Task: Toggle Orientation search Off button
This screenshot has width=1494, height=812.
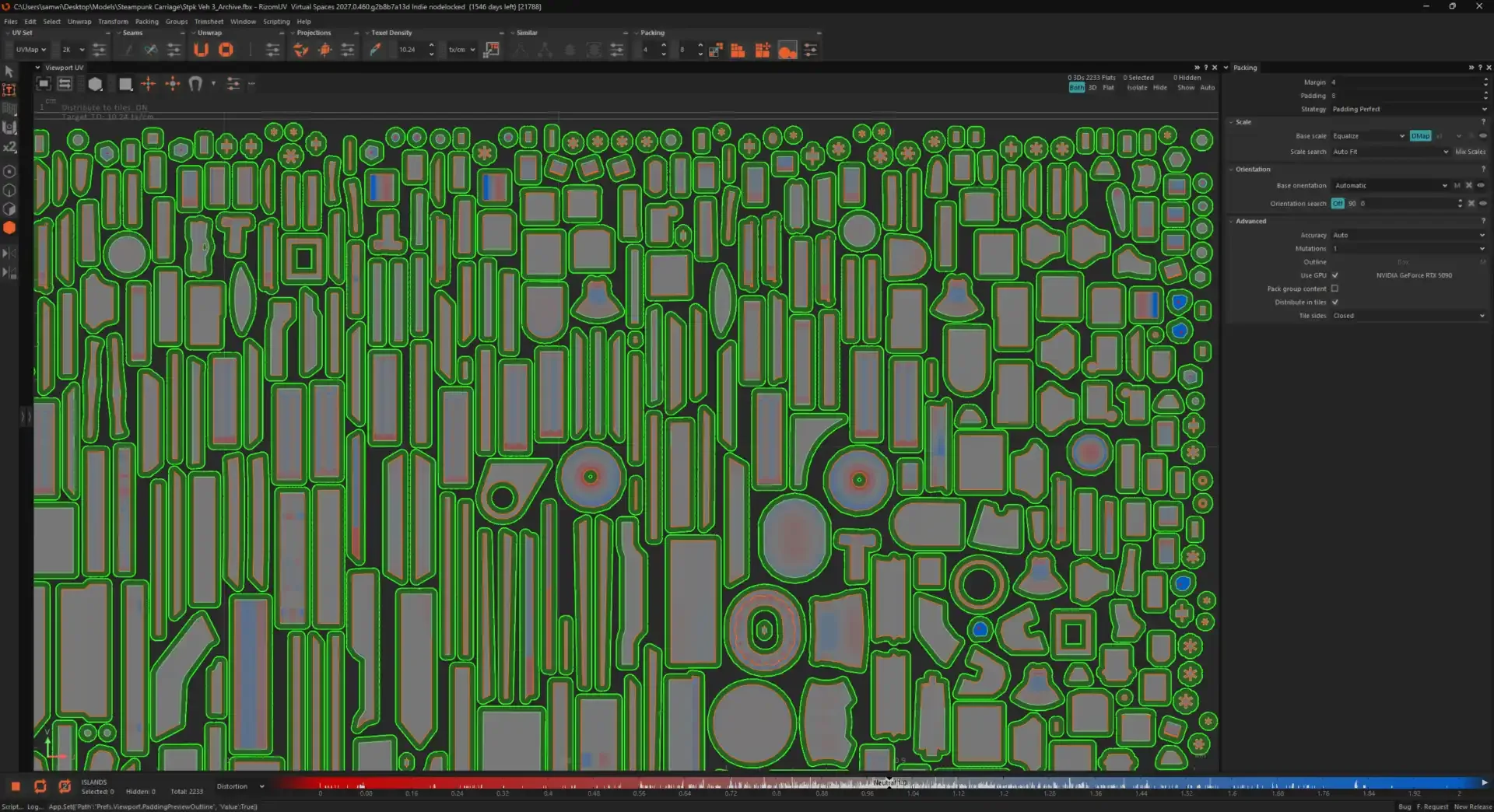Action: click(1338, 204)
